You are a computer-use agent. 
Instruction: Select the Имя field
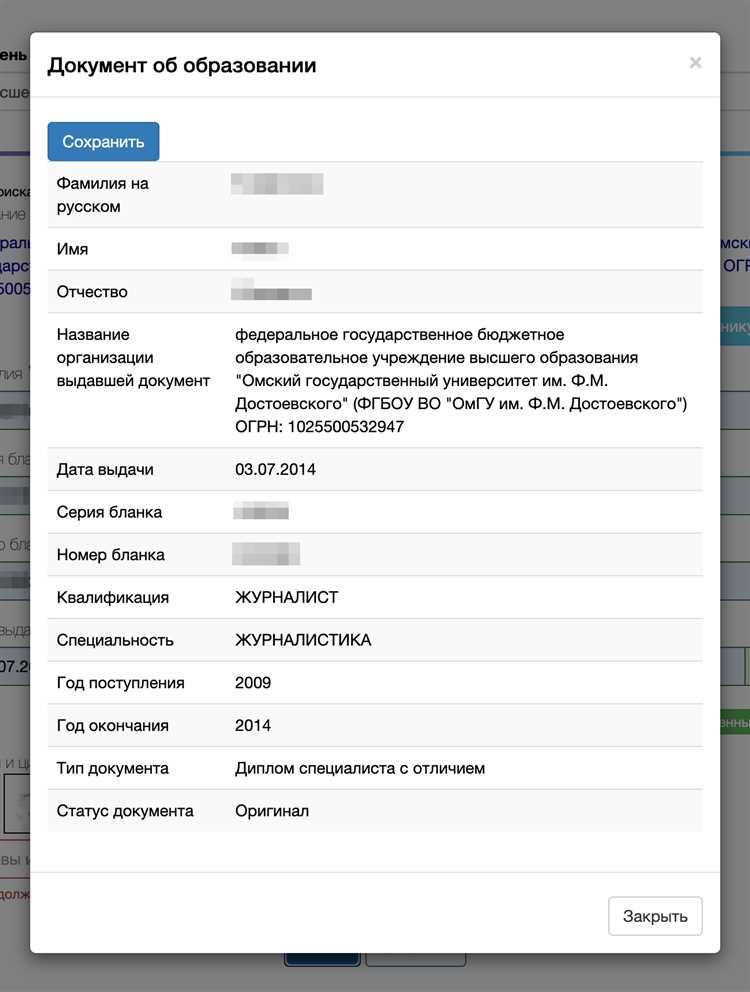262,248
